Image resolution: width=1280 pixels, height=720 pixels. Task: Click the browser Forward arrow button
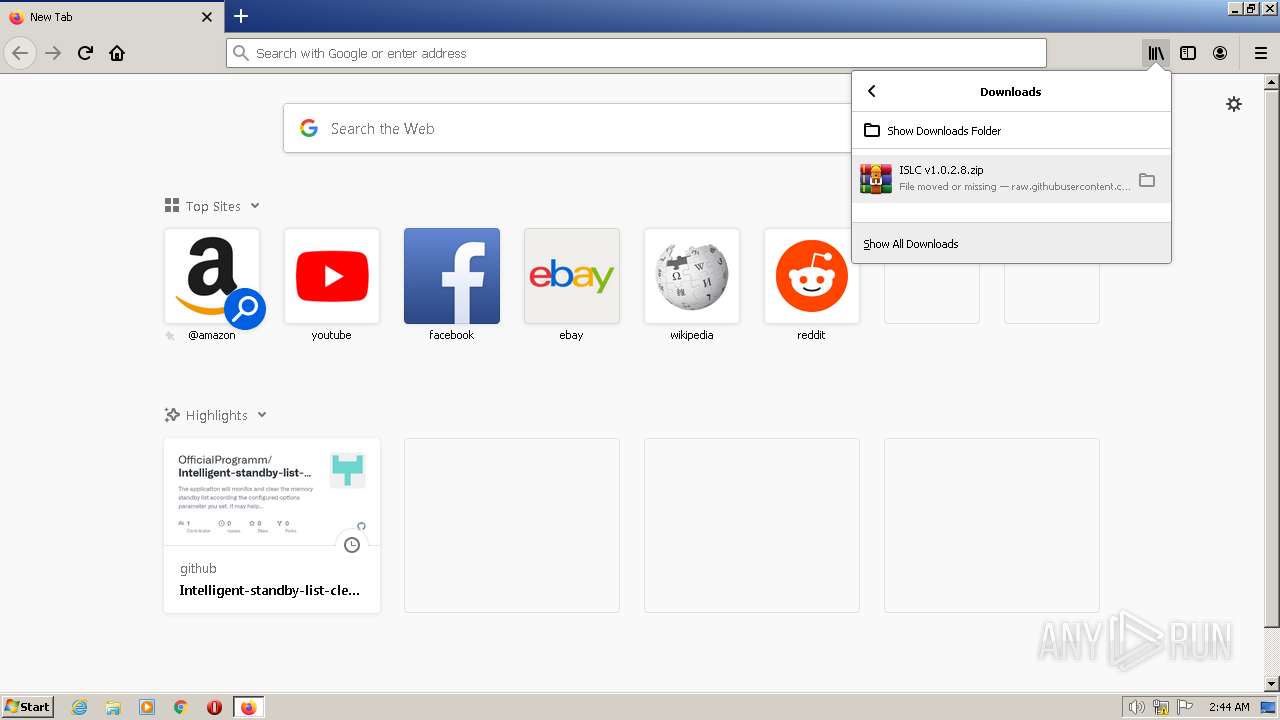point(53,53)
